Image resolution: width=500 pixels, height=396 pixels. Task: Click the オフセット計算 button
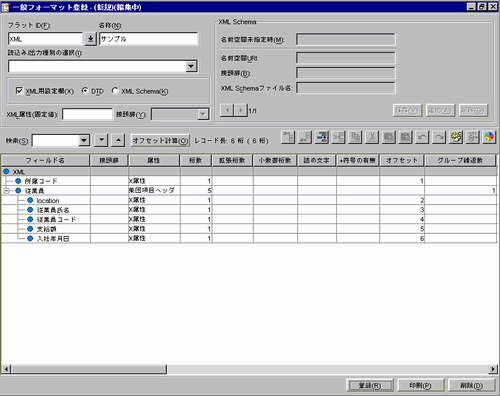coord(160,141)
